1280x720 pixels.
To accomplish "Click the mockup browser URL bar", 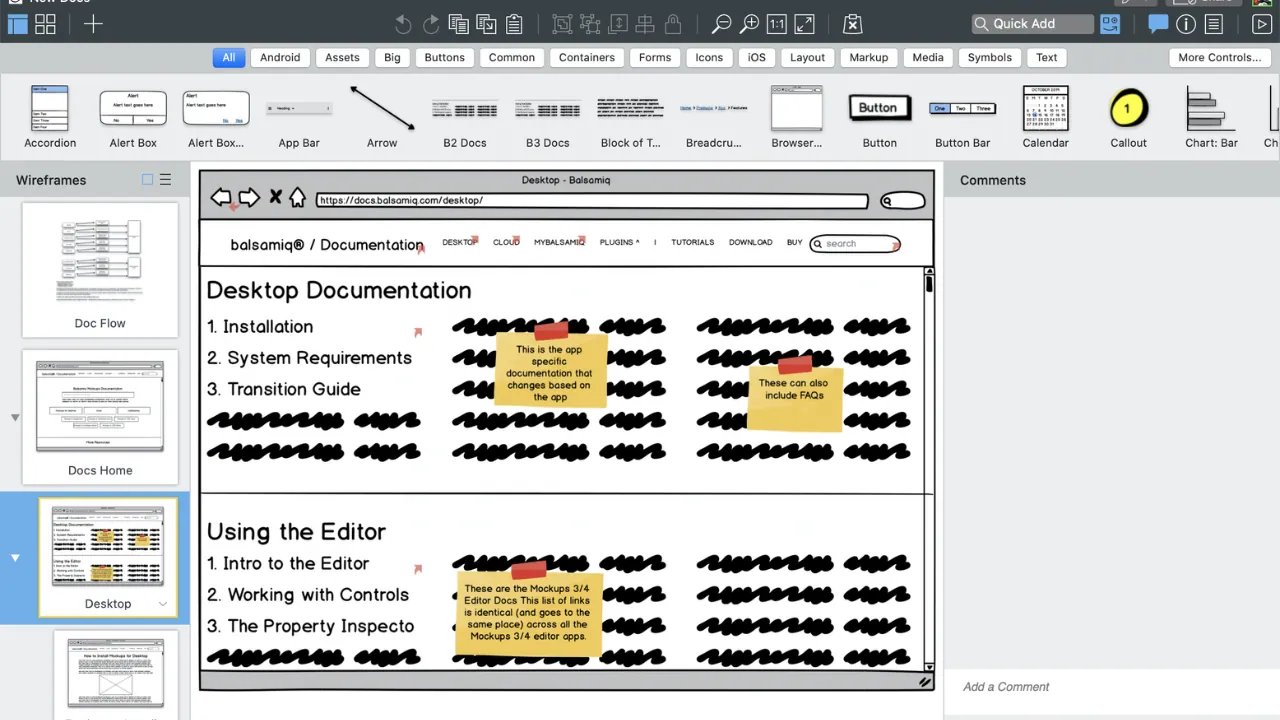I will (x=592, y=200).
